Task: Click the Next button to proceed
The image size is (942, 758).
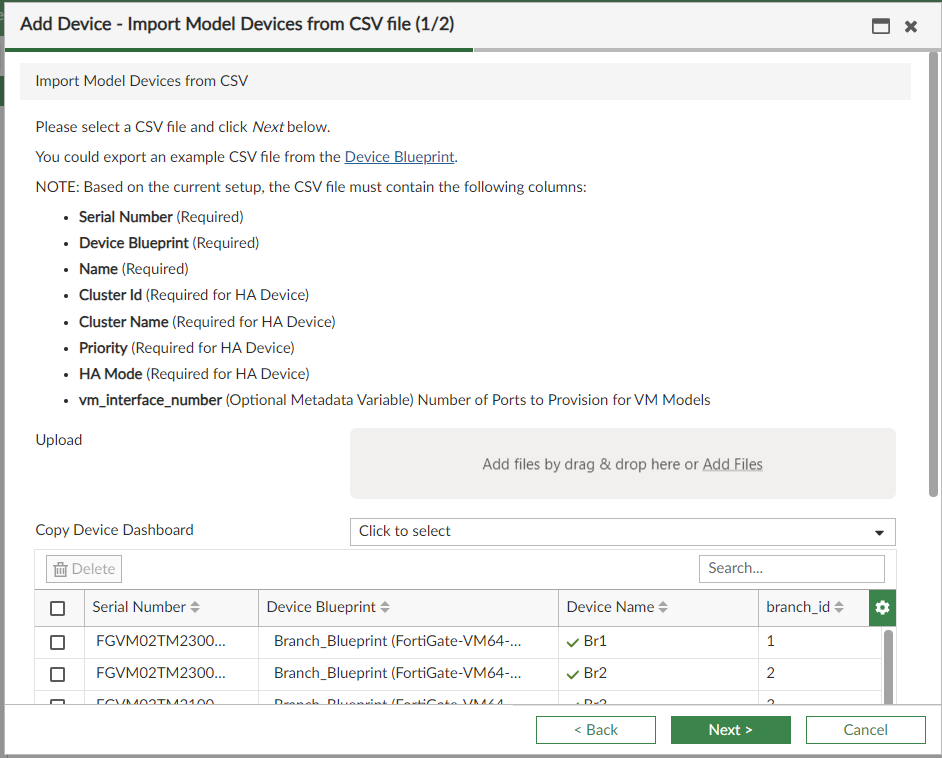Action: coord(730,729)
